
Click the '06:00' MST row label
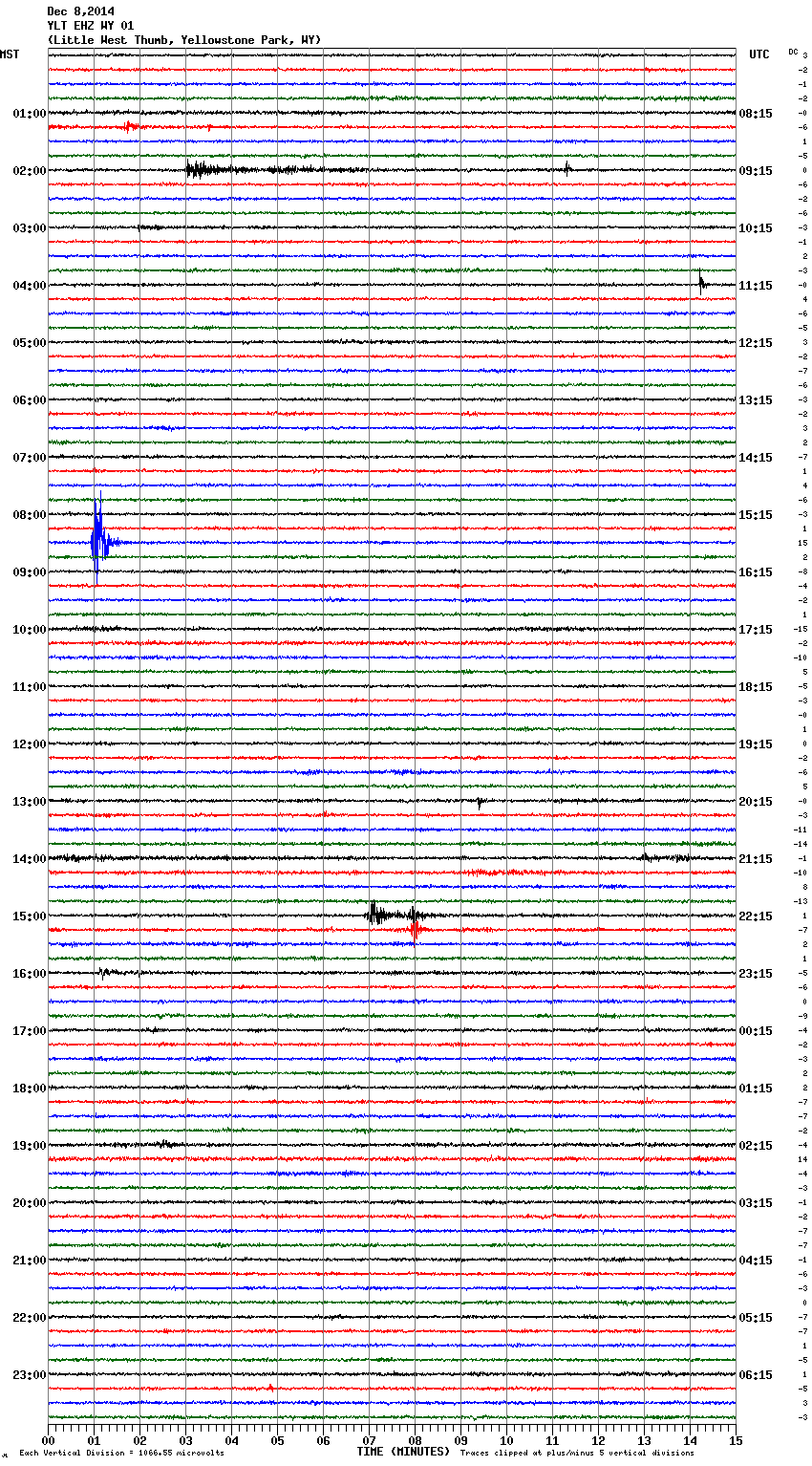(29, 400)
